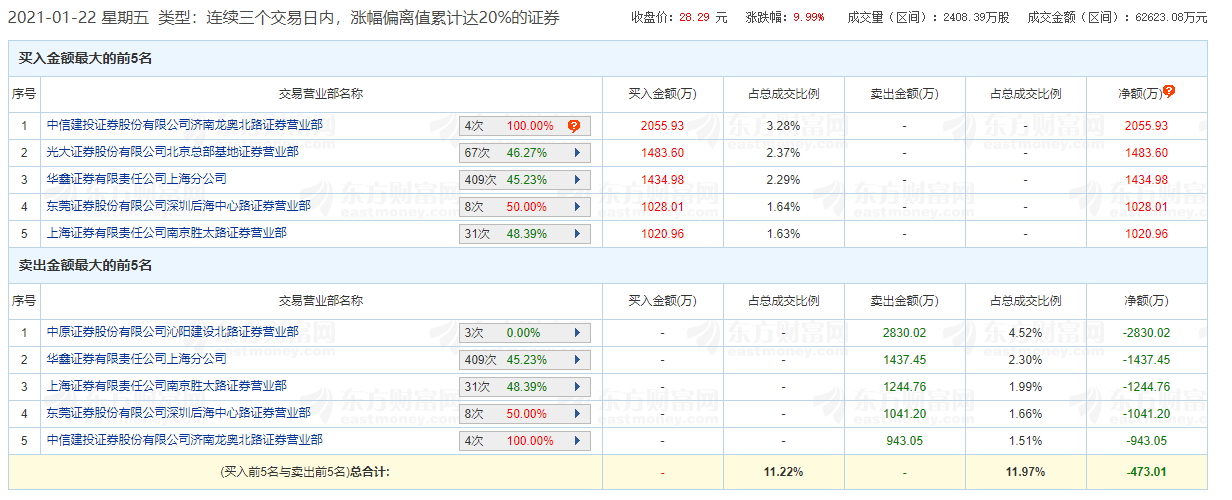Screen dimensions: 1232x500
Task: Open the 中原证券沁阳建设北路证券营业部 link
Action: coord(173,332)
